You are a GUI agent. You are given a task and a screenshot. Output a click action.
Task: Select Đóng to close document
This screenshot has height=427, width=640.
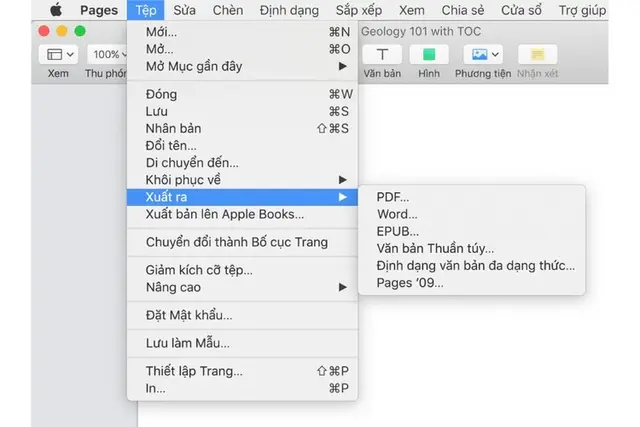tap(242, 94)
